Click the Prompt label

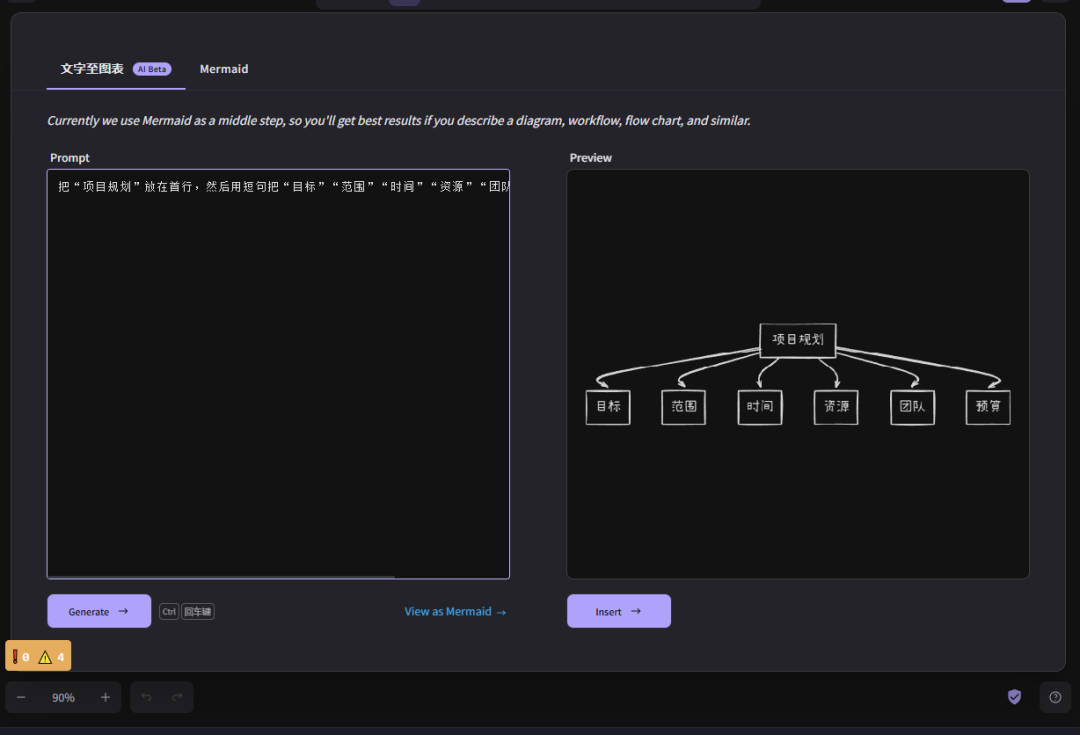[x=70, y=158]
